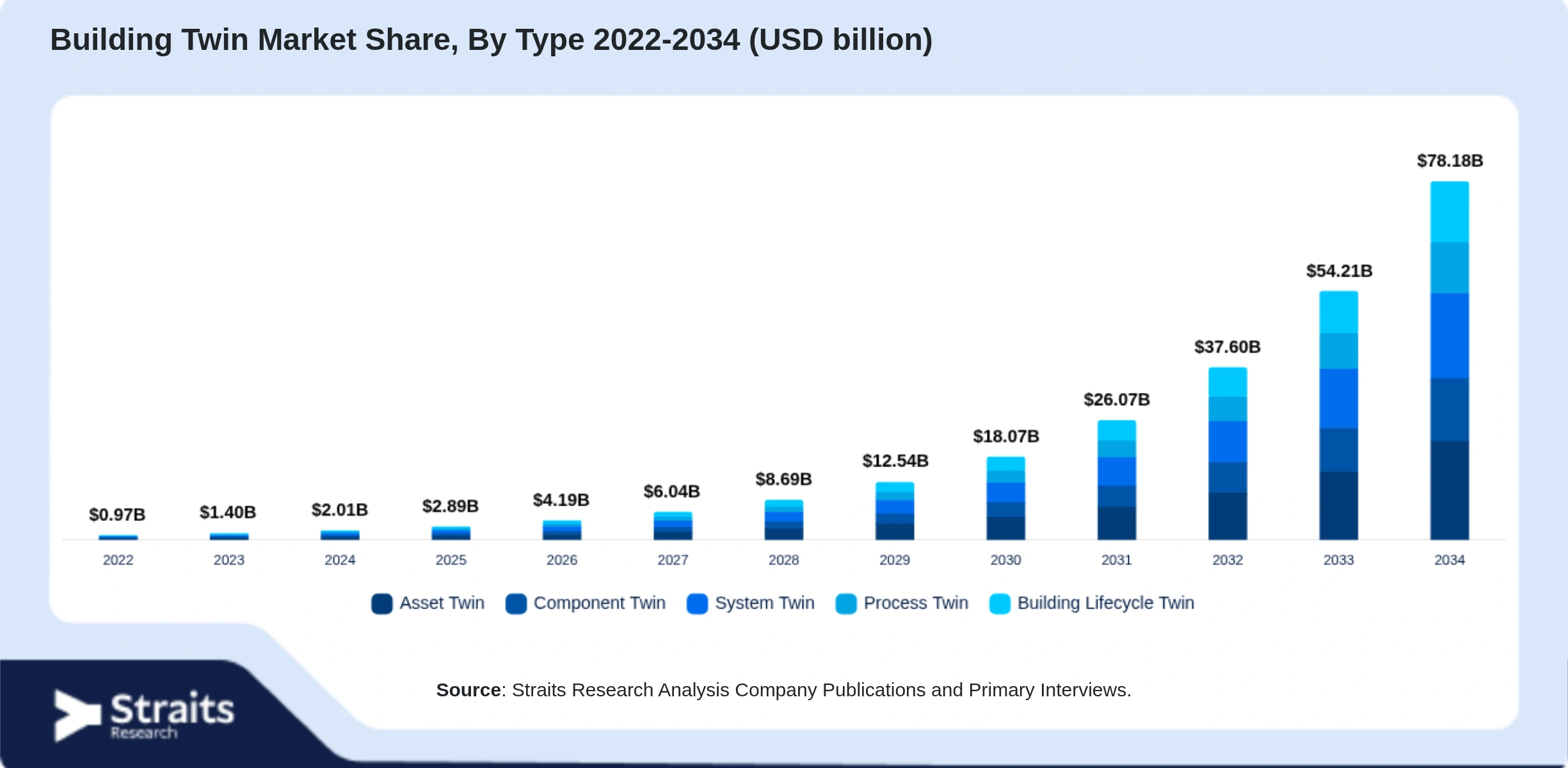Click the Source attribution text
1568x768 pixels.
click(784, 690)
